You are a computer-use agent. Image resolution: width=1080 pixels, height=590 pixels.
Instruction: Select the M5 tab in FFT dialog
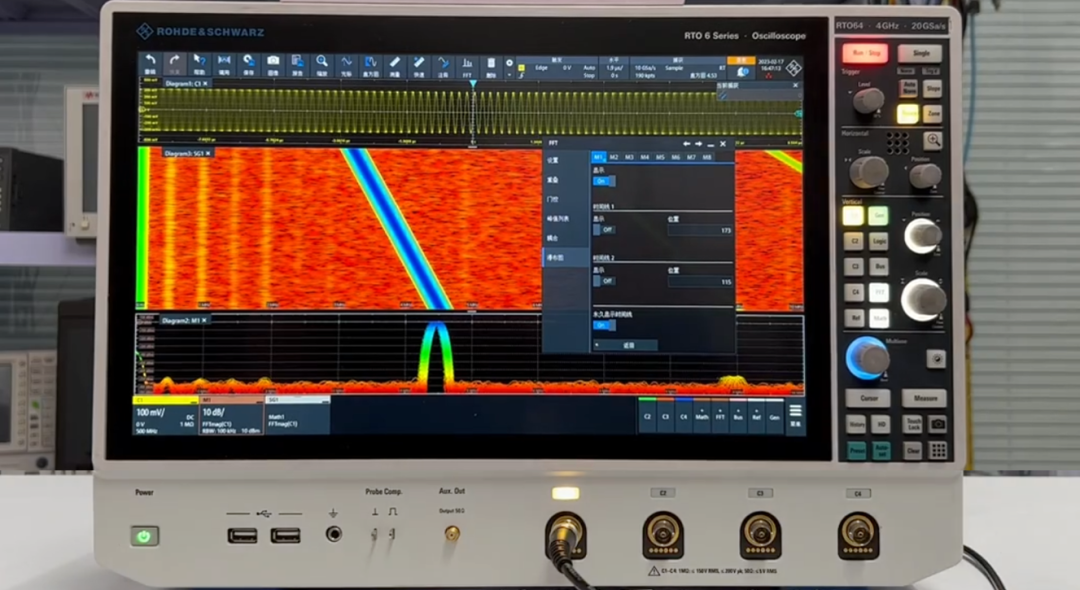pyautogui.click(x=660, y=157)
